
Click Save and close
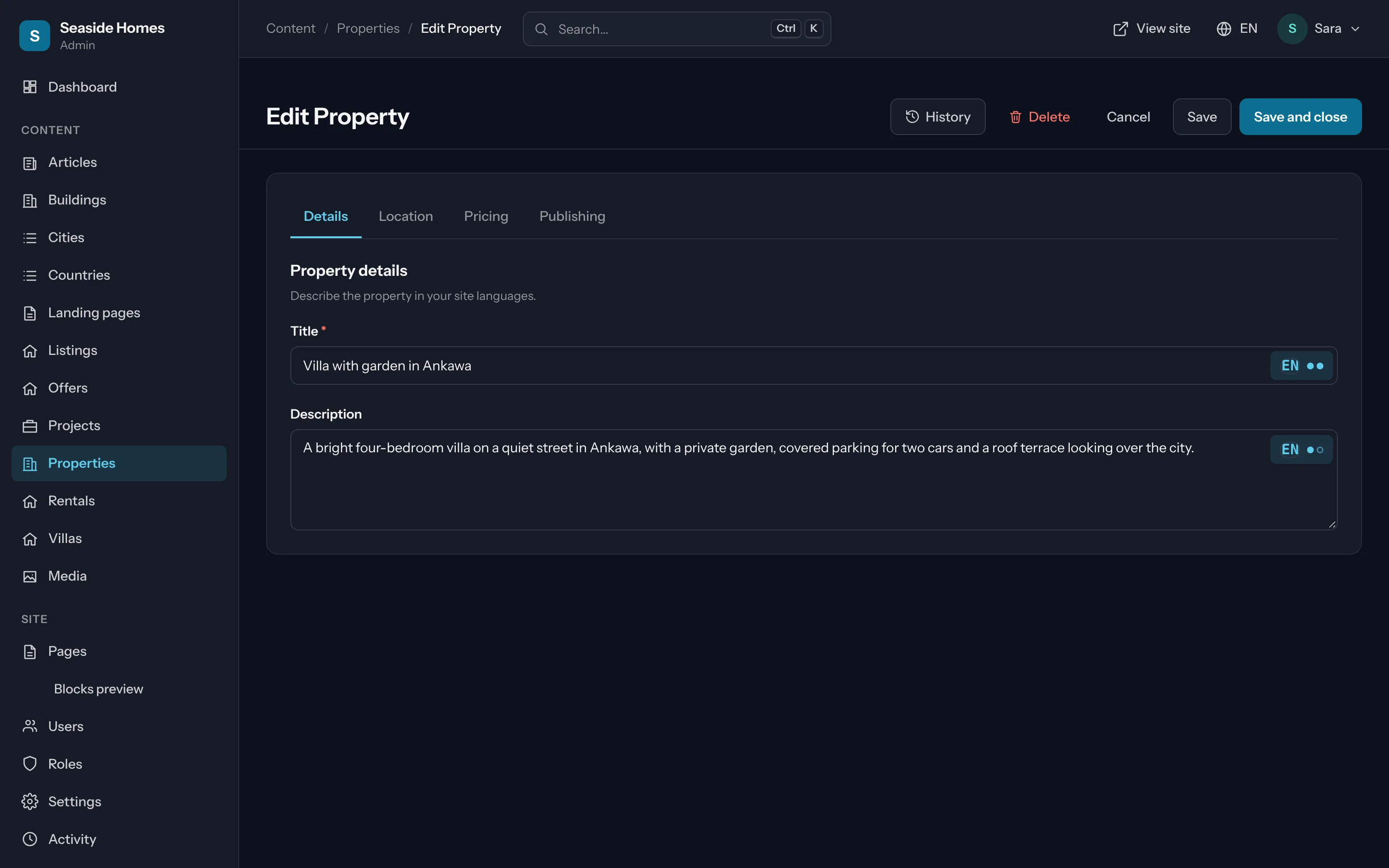(x=1300, y=117)
